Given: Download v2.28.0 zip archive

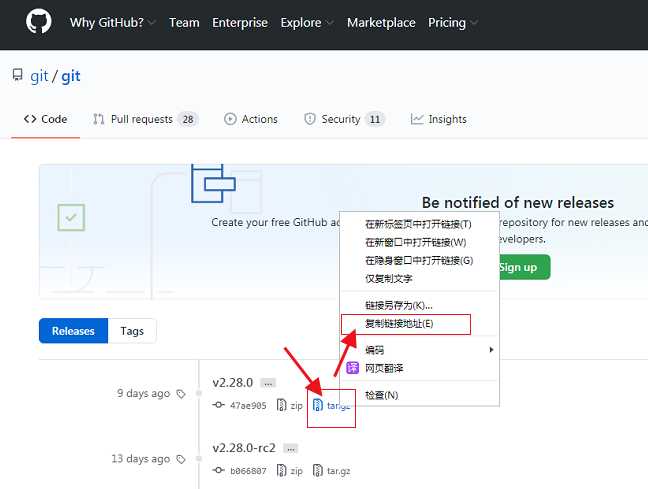Looking at the screenshot, I should click(x=290, y=406).
